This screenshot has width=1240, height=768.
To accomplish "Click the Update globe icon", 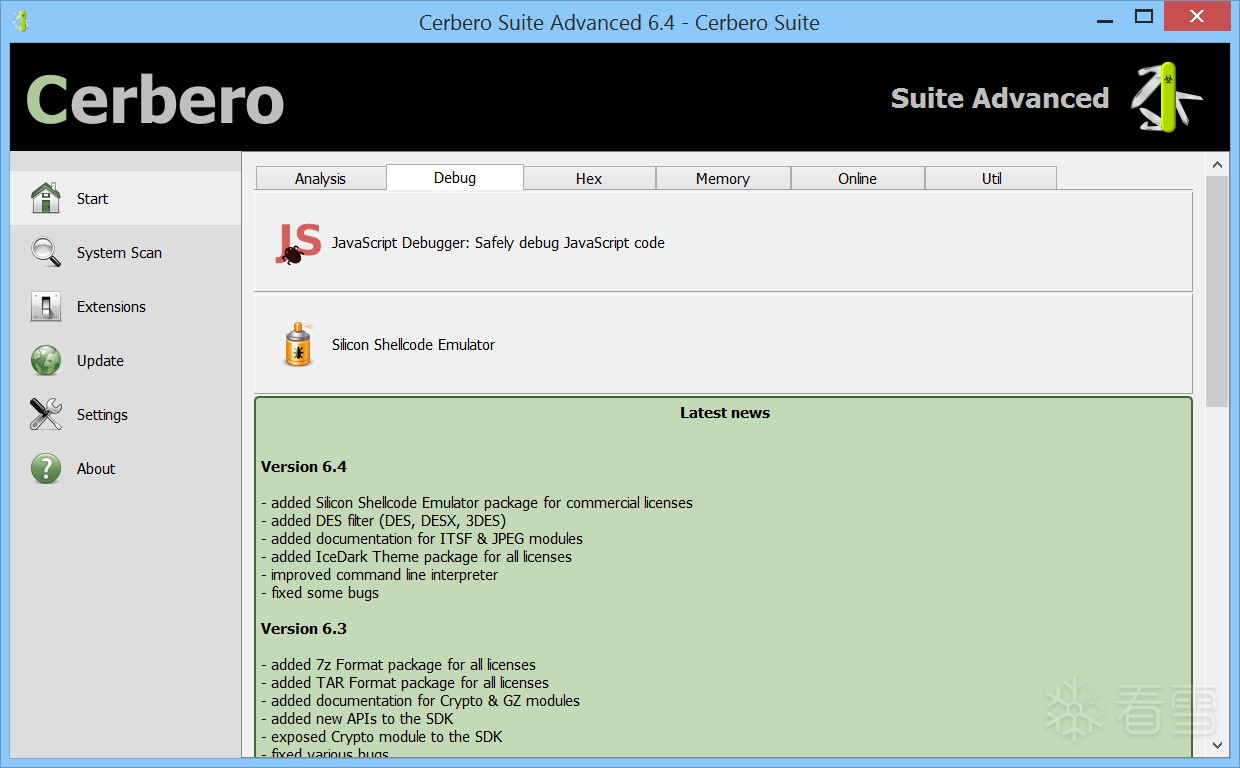I will (x=46, y=360).
